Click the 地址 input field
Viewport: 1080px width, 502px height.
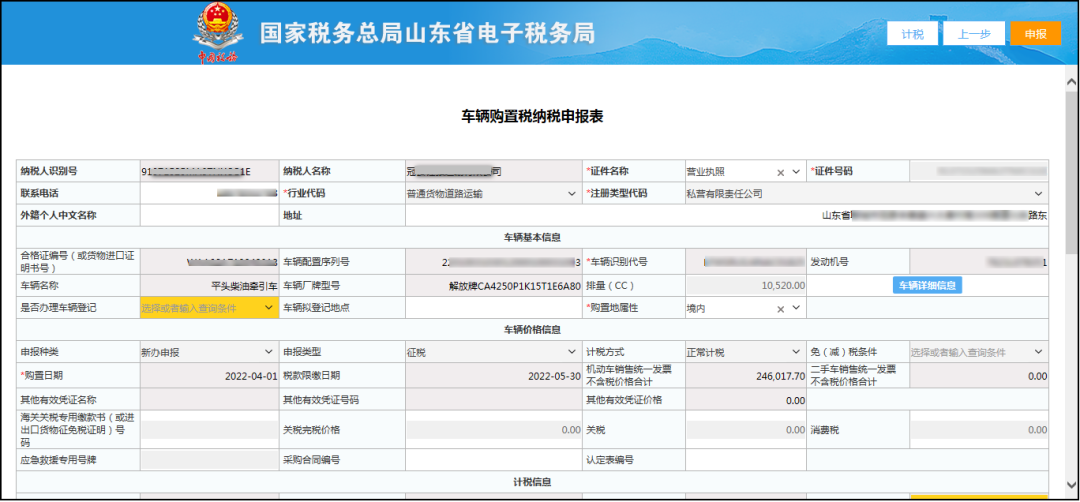coord(727,216)
